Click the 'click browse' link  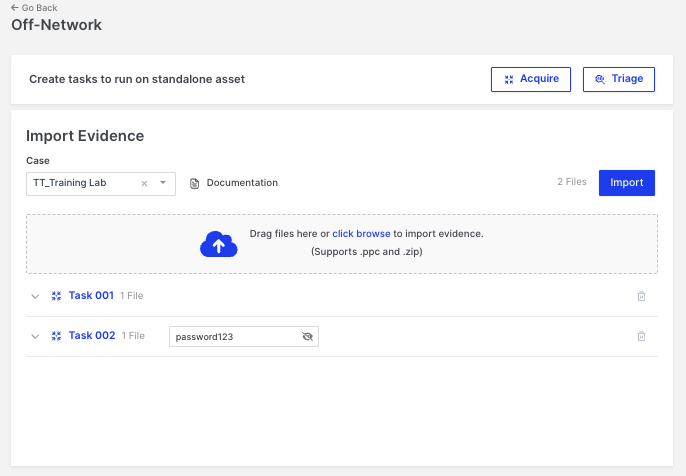click(x=361, y=234)
